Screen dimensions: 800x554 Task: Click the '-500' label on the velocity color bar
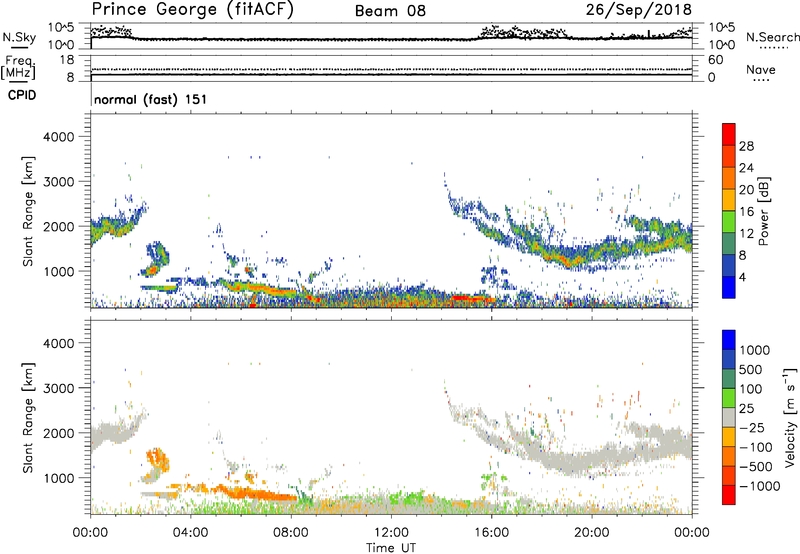pyautogui.click(x=756, y=466)
